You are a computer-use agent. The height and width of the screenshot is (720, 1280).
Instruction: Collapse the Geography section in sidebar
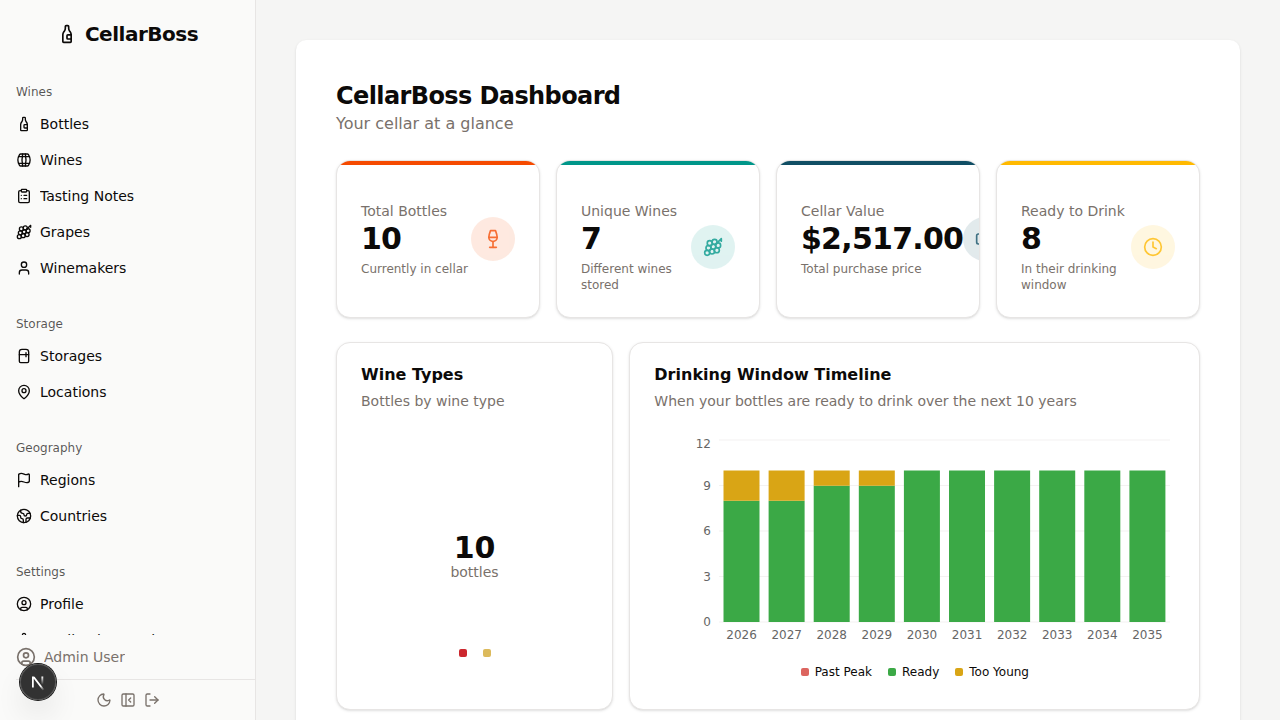(49, 447)
